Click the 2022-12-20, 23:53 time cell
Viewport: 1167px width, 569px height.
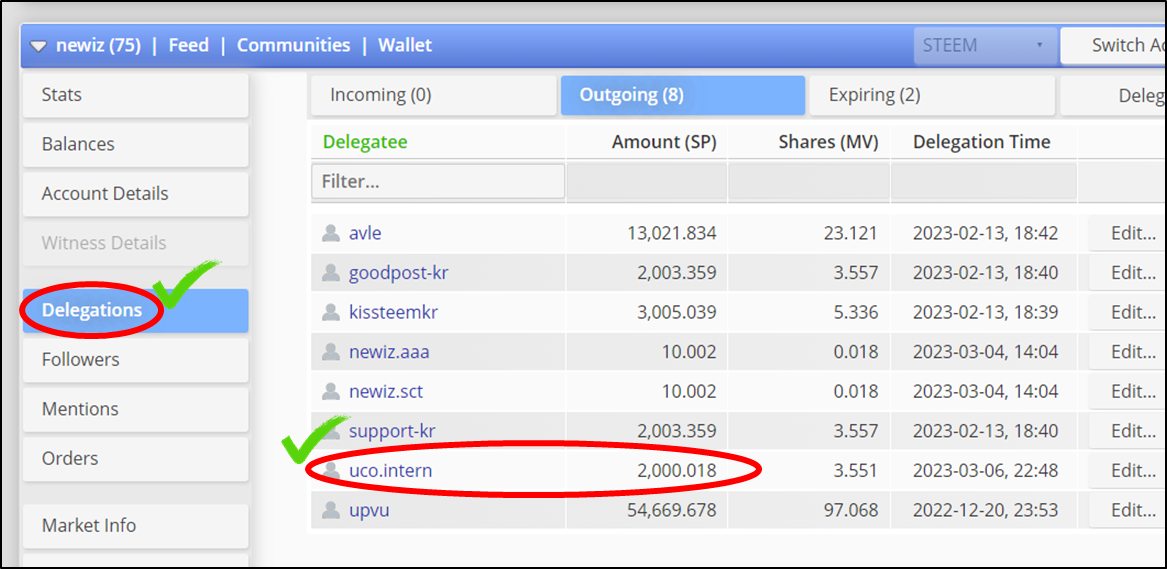(x=985, y=510)
